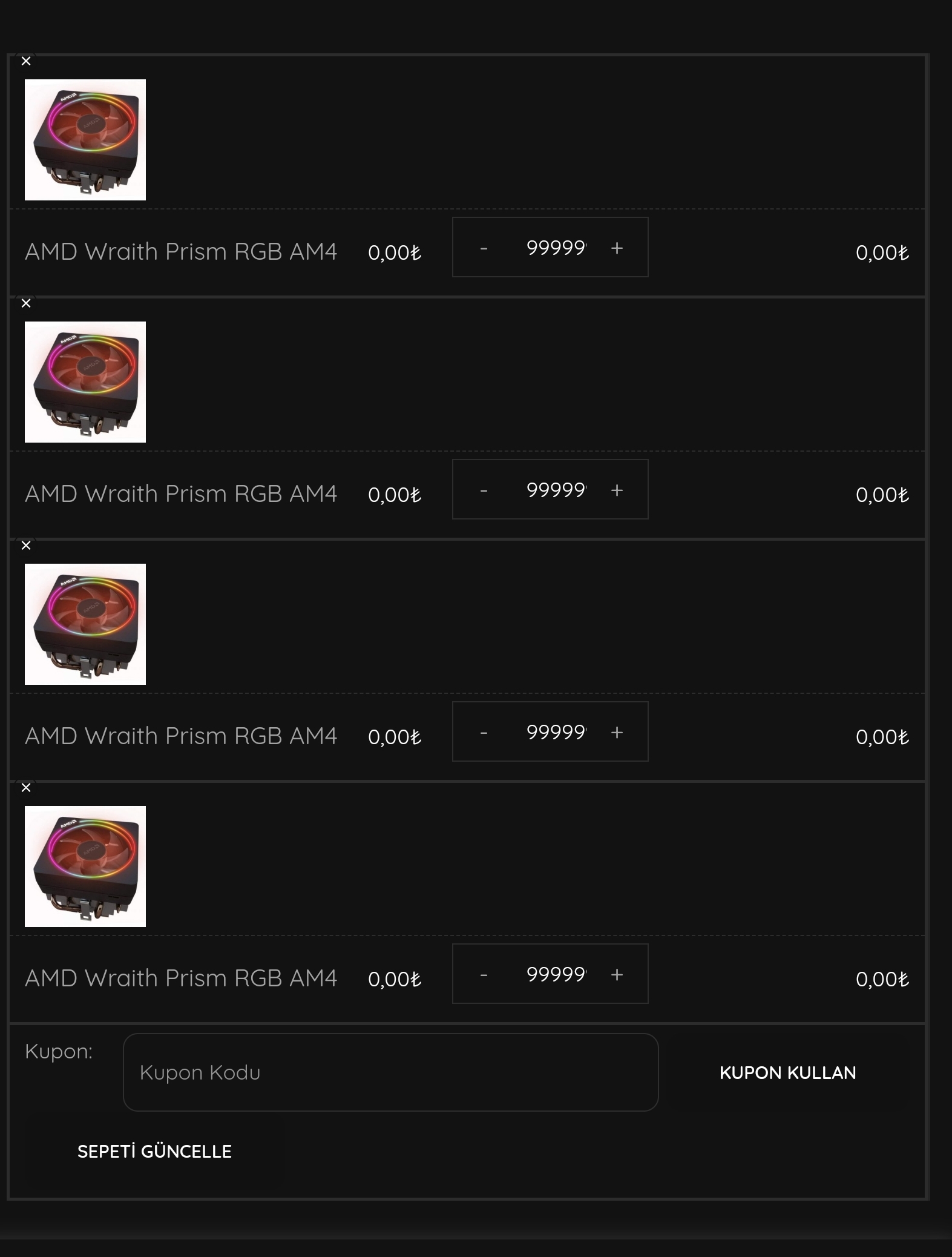The image size is (952, 1257).
Task: Decrease quantity of the fourth cart item
Action: tap(484, 974)
